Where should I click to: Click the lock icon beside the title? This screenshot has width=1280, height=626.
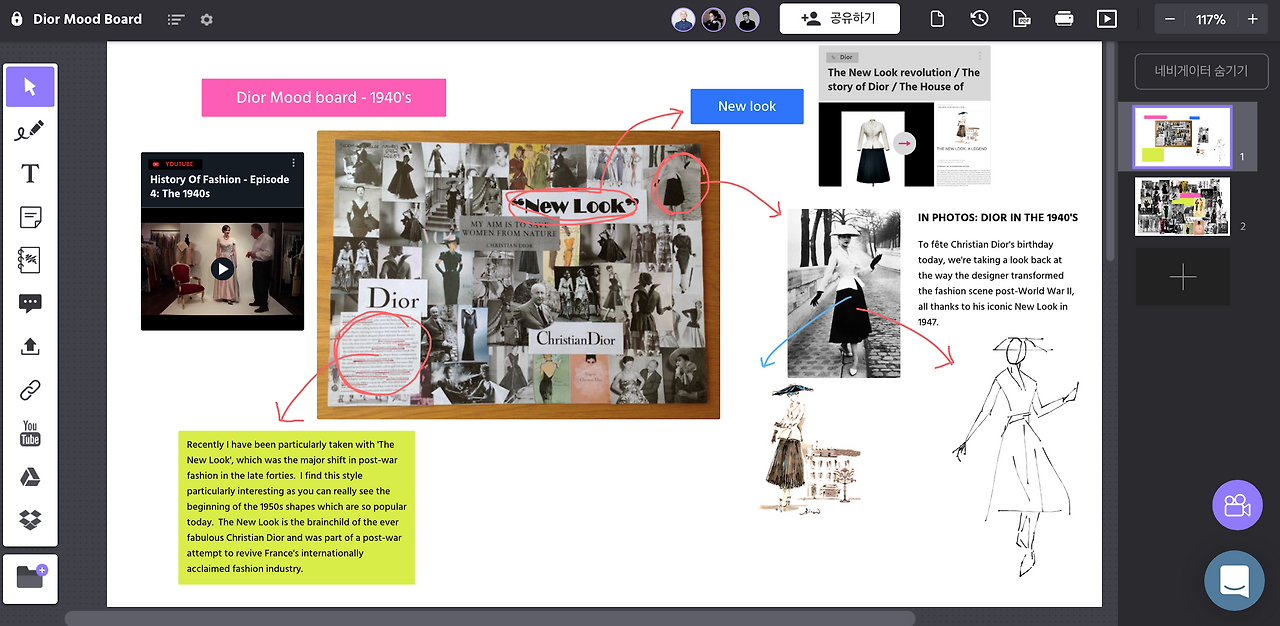pyautogui.click(x=16, y=19)
